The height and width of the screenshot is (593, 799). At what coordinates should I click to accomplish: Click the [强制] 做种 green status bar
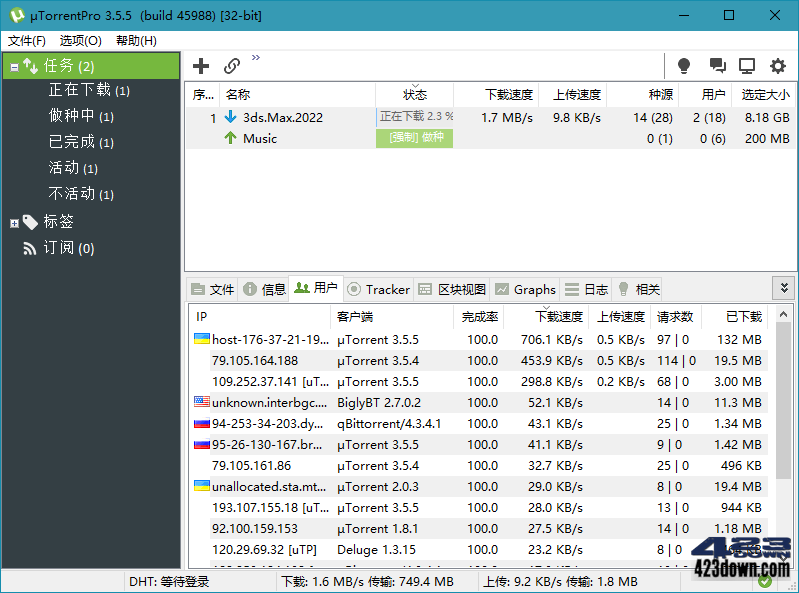pyautogui.click(x=415, y=138)
